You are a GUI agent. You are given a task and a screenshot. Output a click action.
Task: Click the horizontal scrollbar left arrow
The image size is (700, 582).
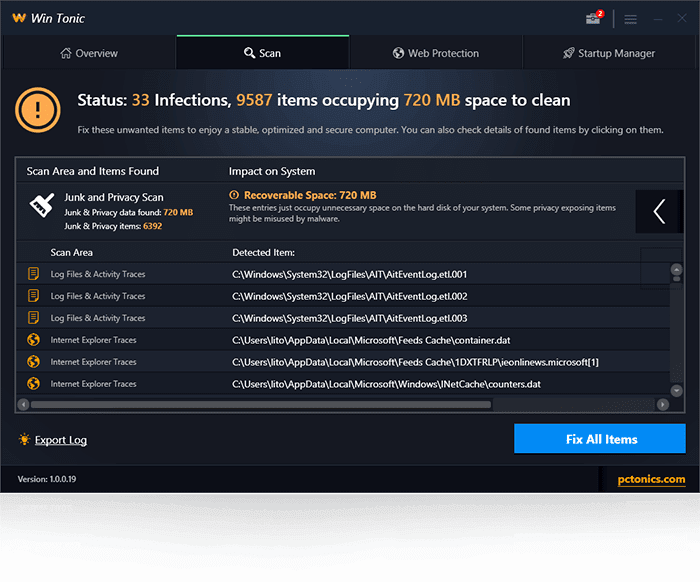click(x=23, y=405)
